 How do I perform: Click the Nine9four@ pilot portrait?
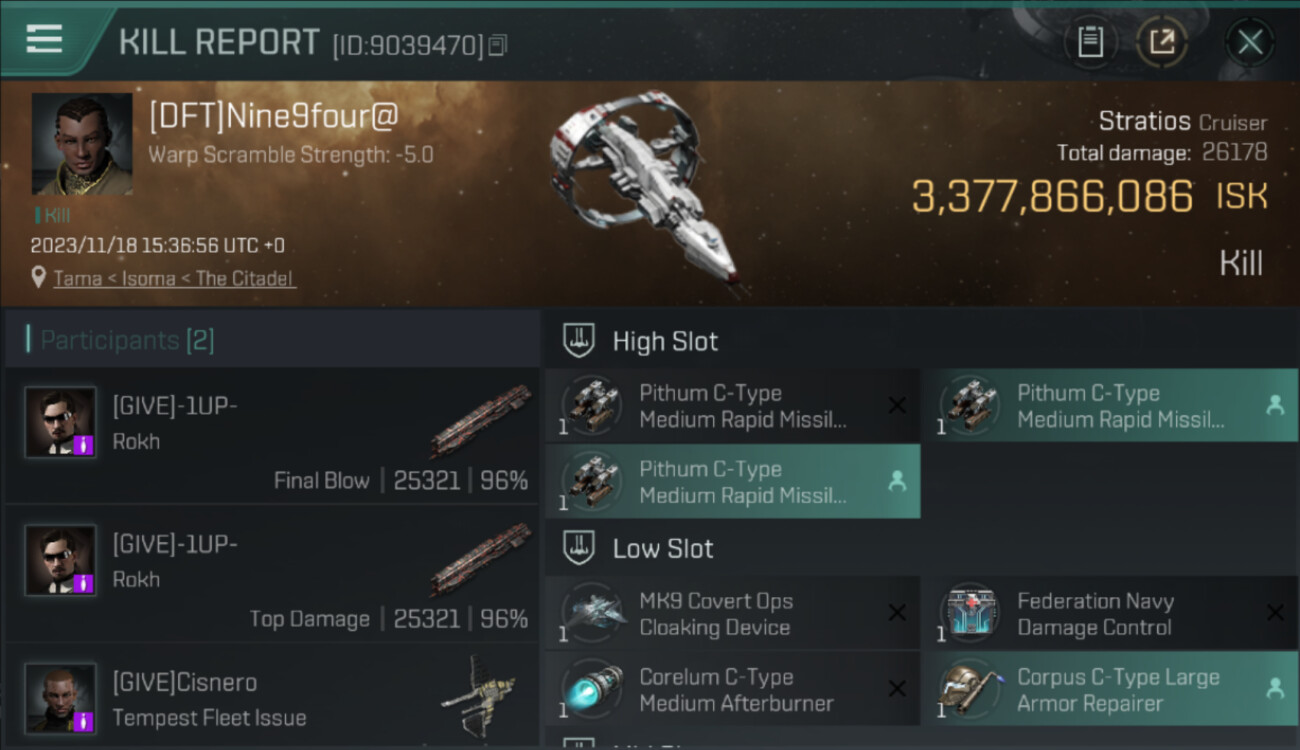(x=82, y=144)
